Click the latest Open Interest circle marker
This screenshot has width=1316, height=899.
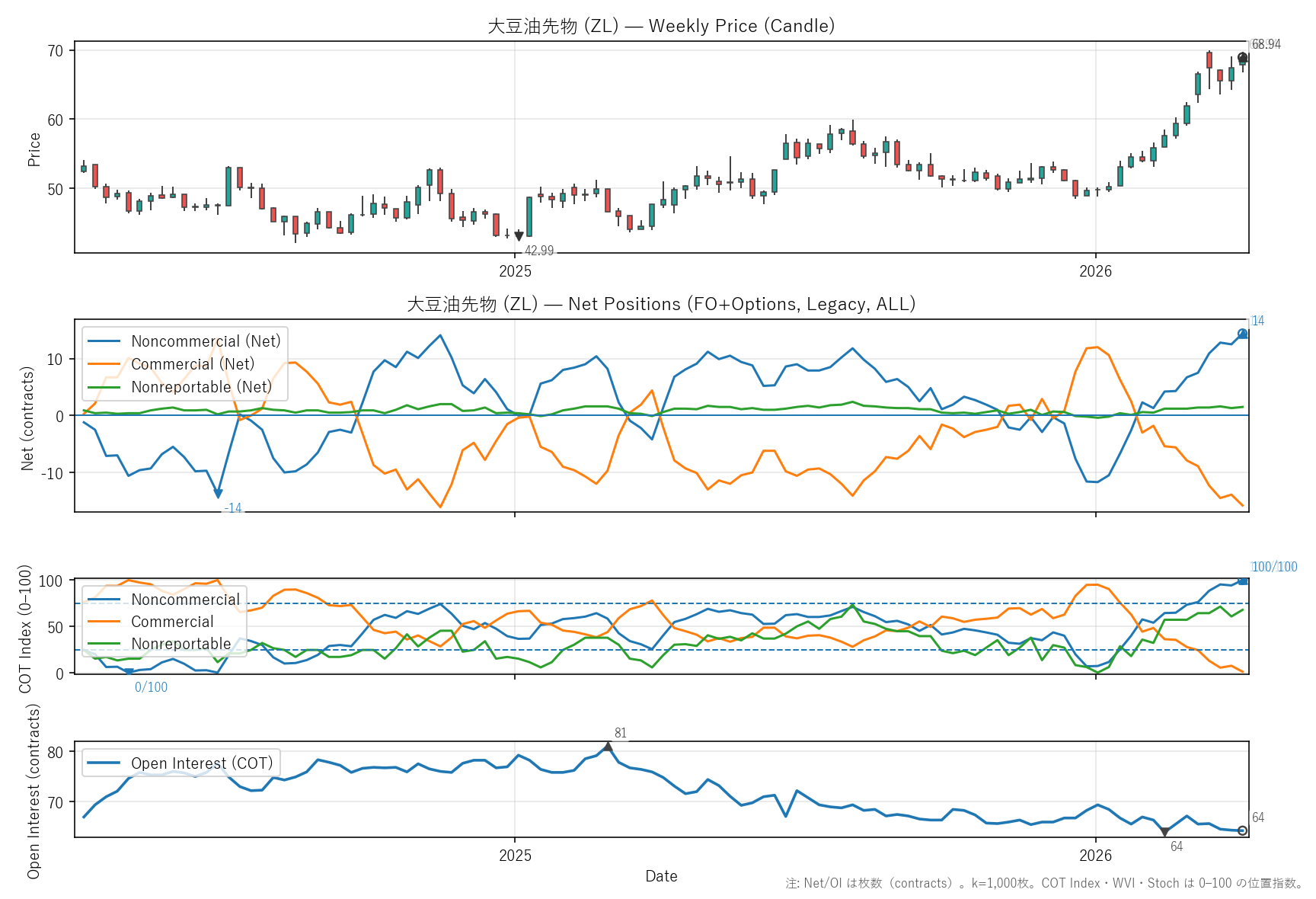1242,830
